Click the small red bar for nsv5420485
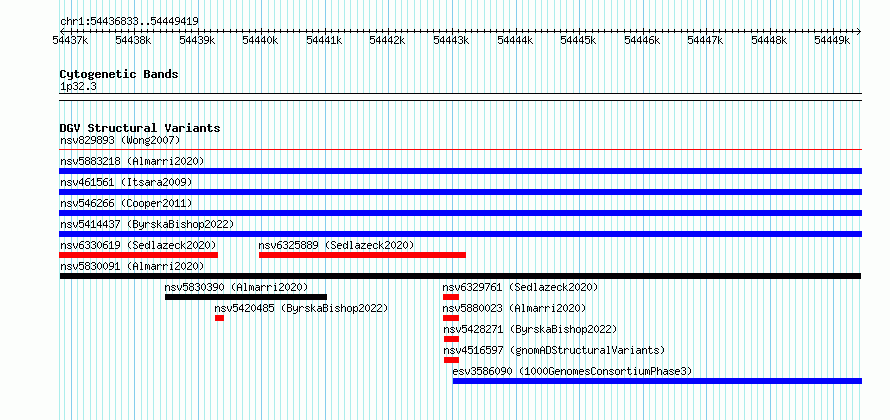Viewport: 890px width, 420px height. (219, 318)
